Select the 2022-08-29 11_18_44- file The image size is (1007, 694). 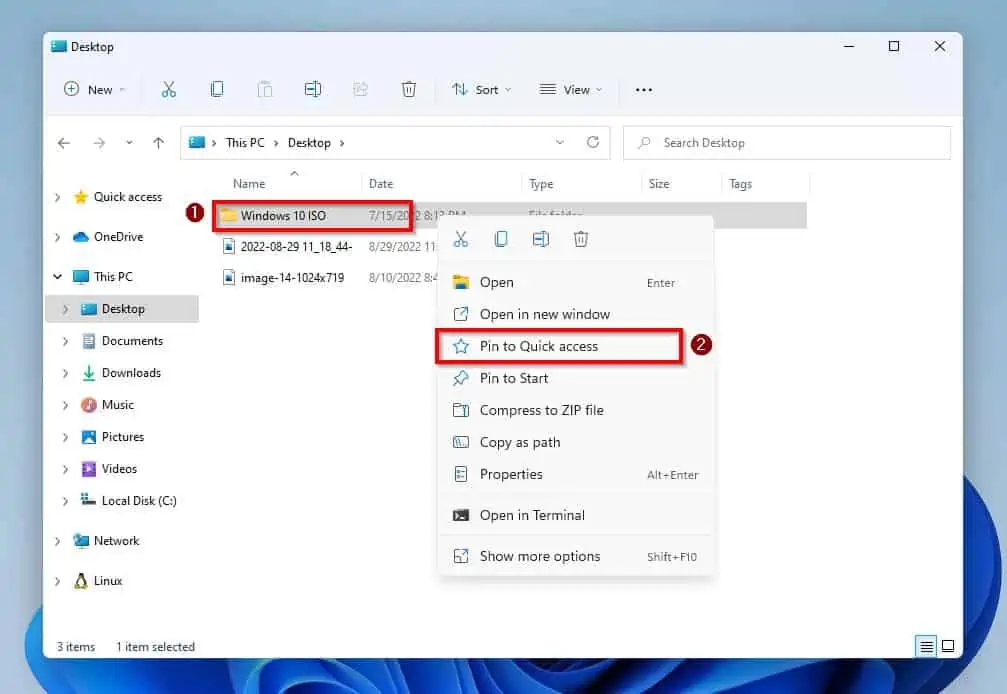click(287, 247)
